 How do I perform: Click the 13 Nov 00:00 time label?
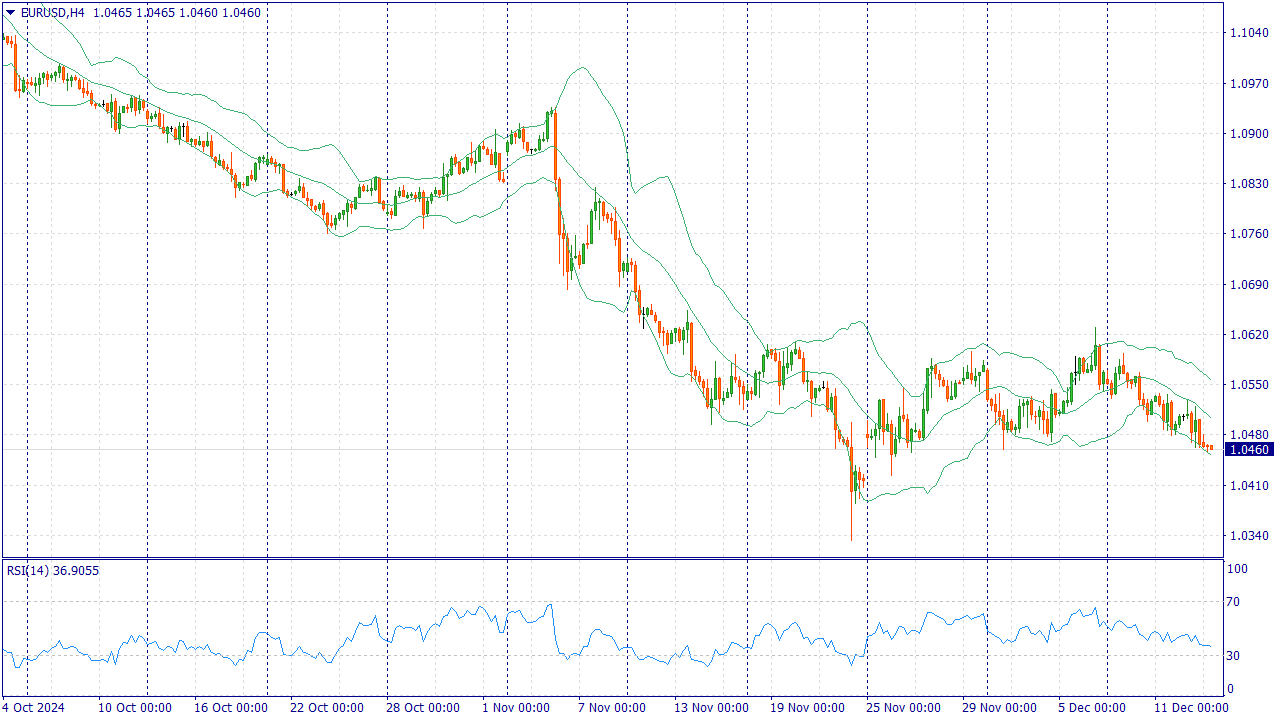point(711,708)
